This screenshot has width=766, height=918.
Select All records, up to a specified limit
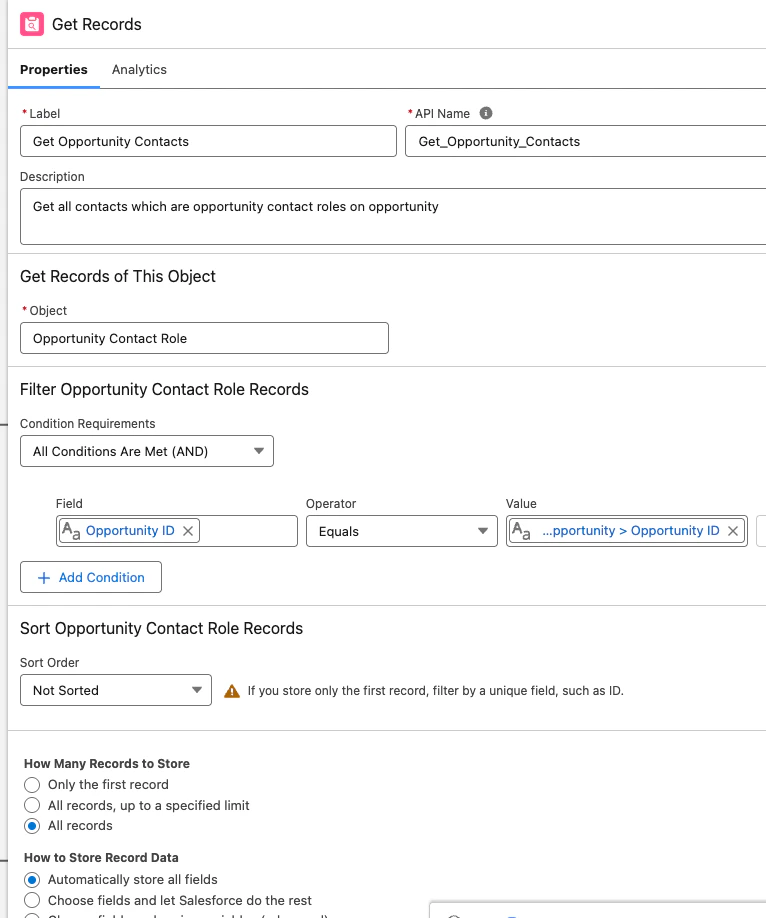[x=32, y=805]
